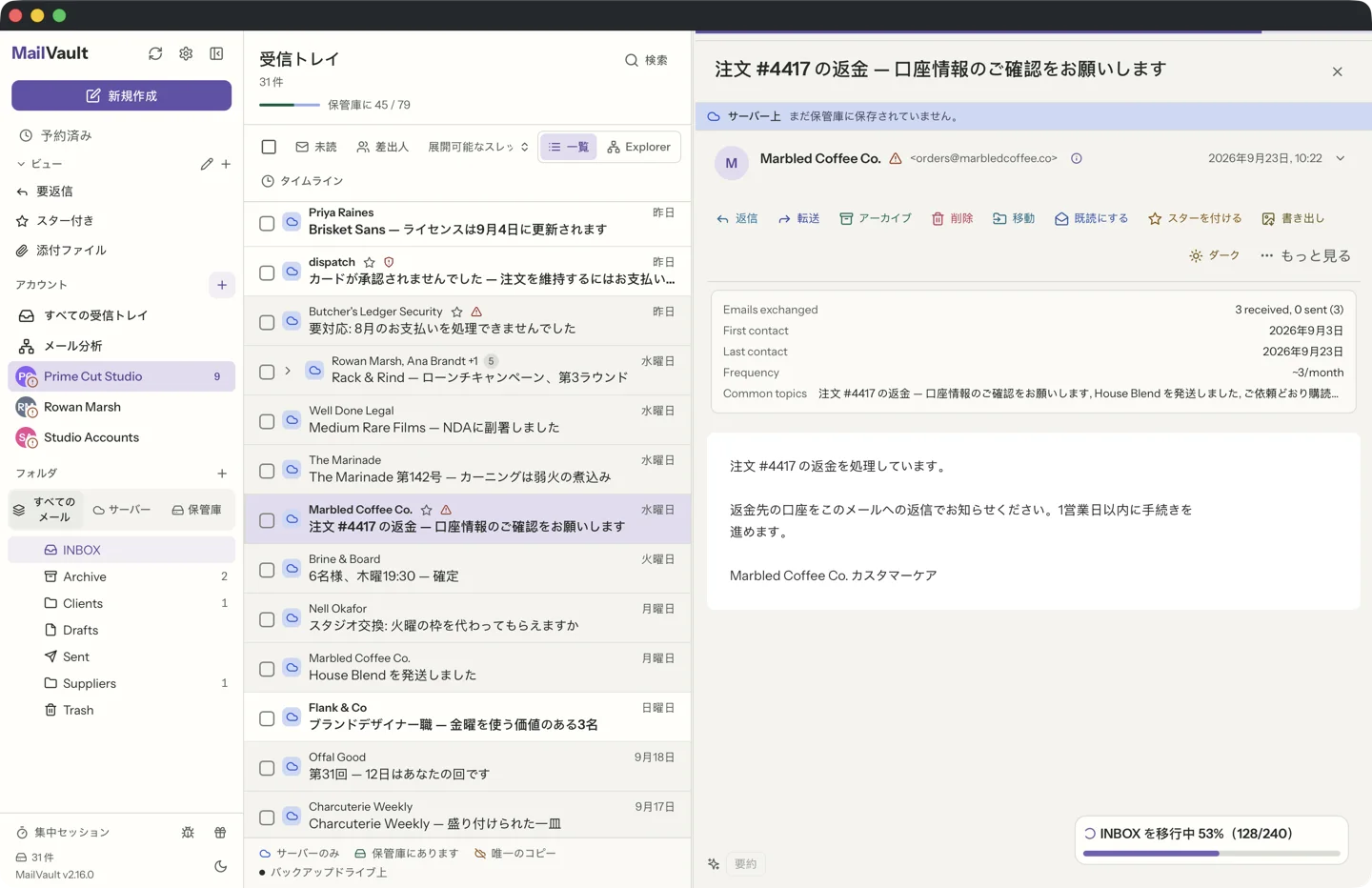Open the もっと見る actions menu

[x=1305, y=255]
